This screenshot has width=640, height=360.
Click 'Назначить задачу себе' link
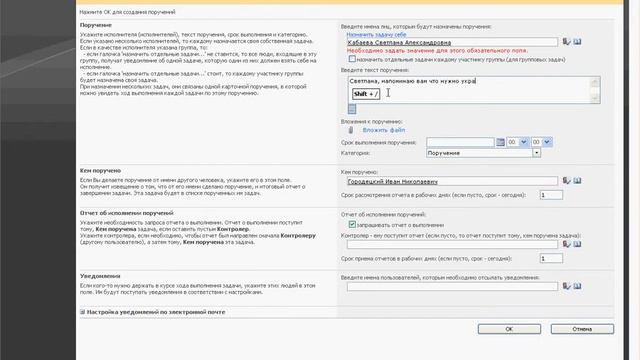(x=376, y=35)
